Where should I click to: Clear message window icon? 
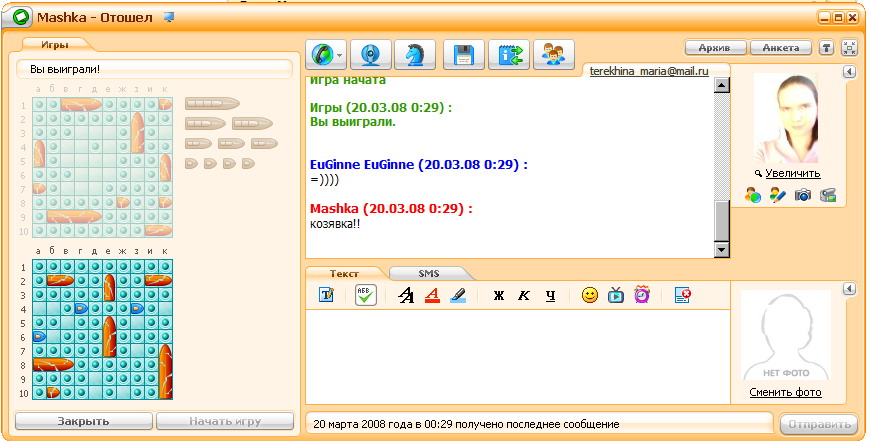point(682,295)
